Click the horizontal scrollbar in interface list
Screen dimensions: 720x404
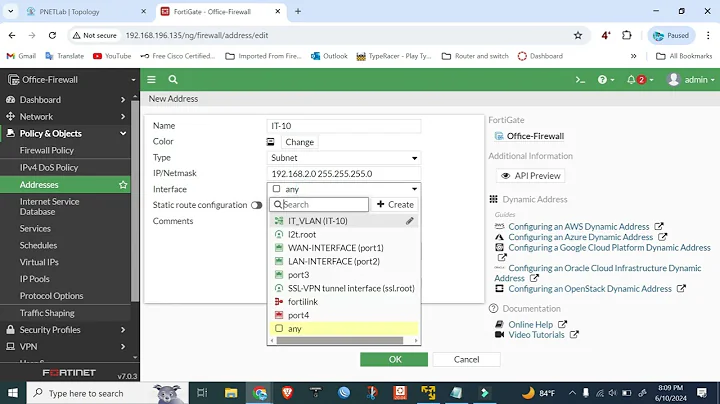(340, 341)
